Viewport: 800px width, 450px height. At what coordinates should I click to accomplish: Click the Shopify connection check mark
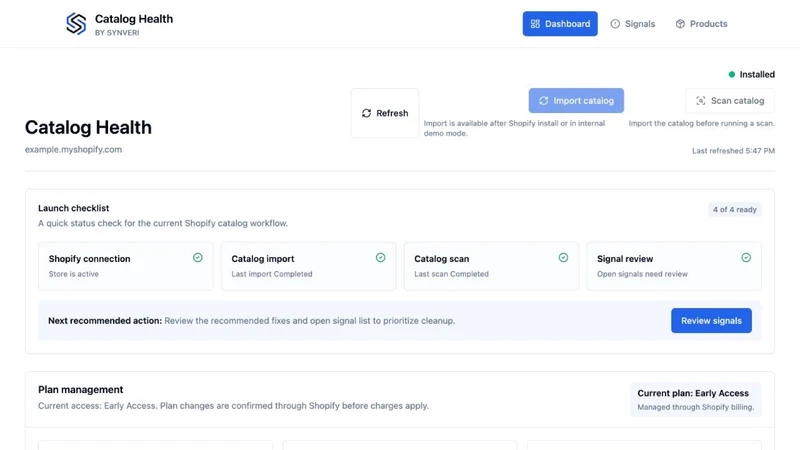pos(197,258)
